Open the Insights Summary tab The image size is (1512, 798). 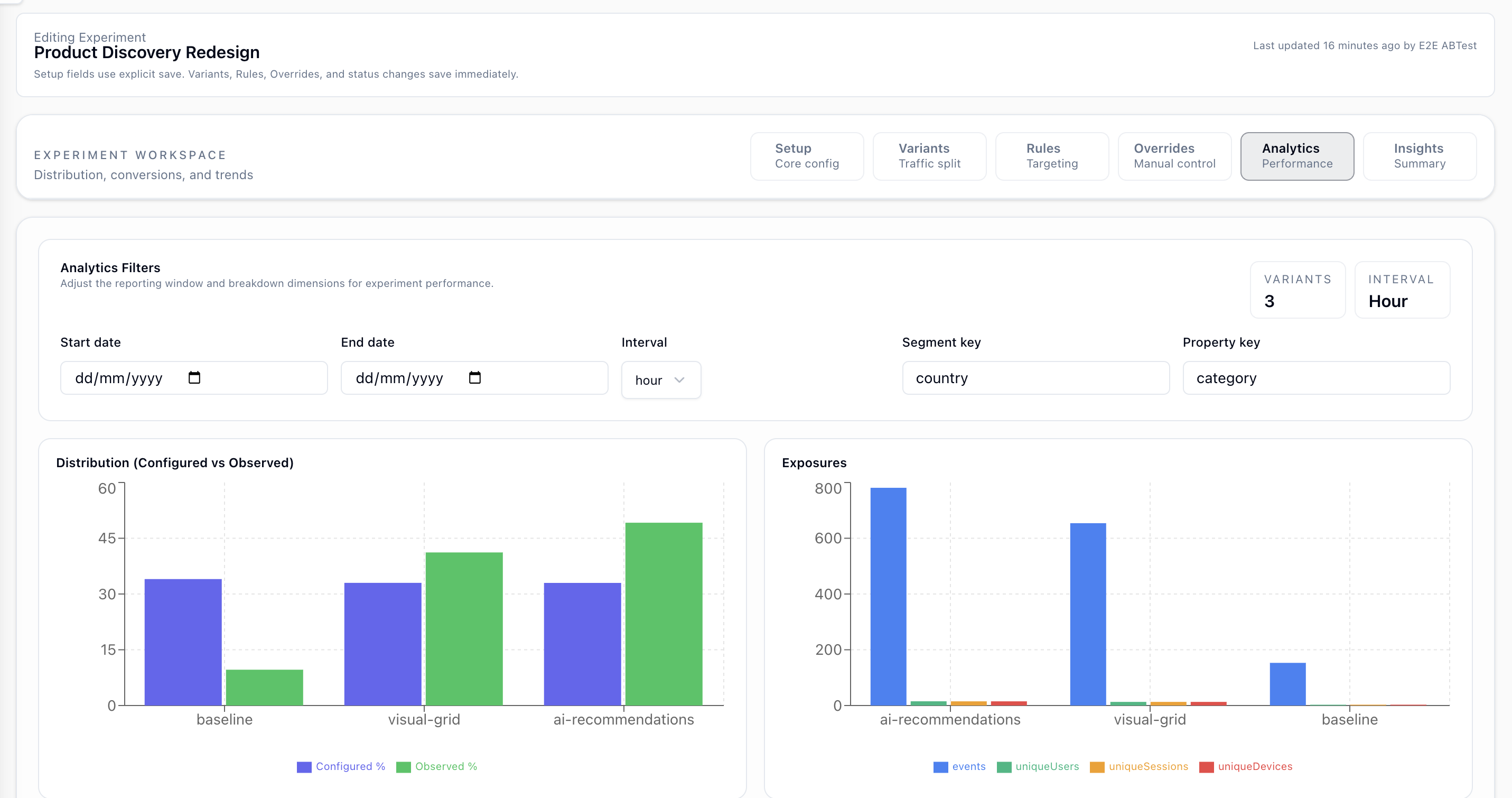point(1419,156)
